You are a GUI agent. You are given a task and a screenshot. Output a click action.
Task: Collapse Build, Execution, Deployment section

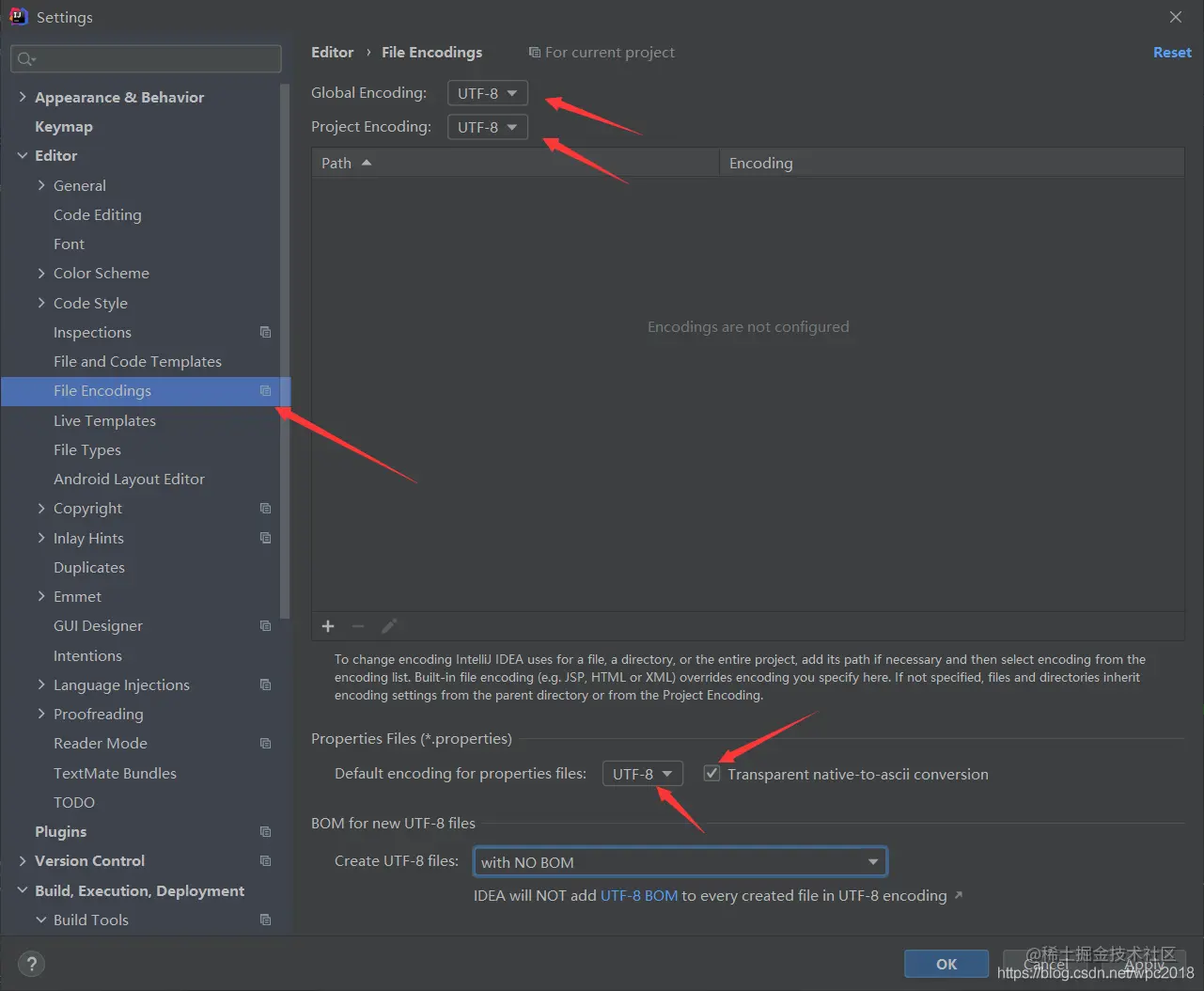pyautogui.click(x=23, y=890)
